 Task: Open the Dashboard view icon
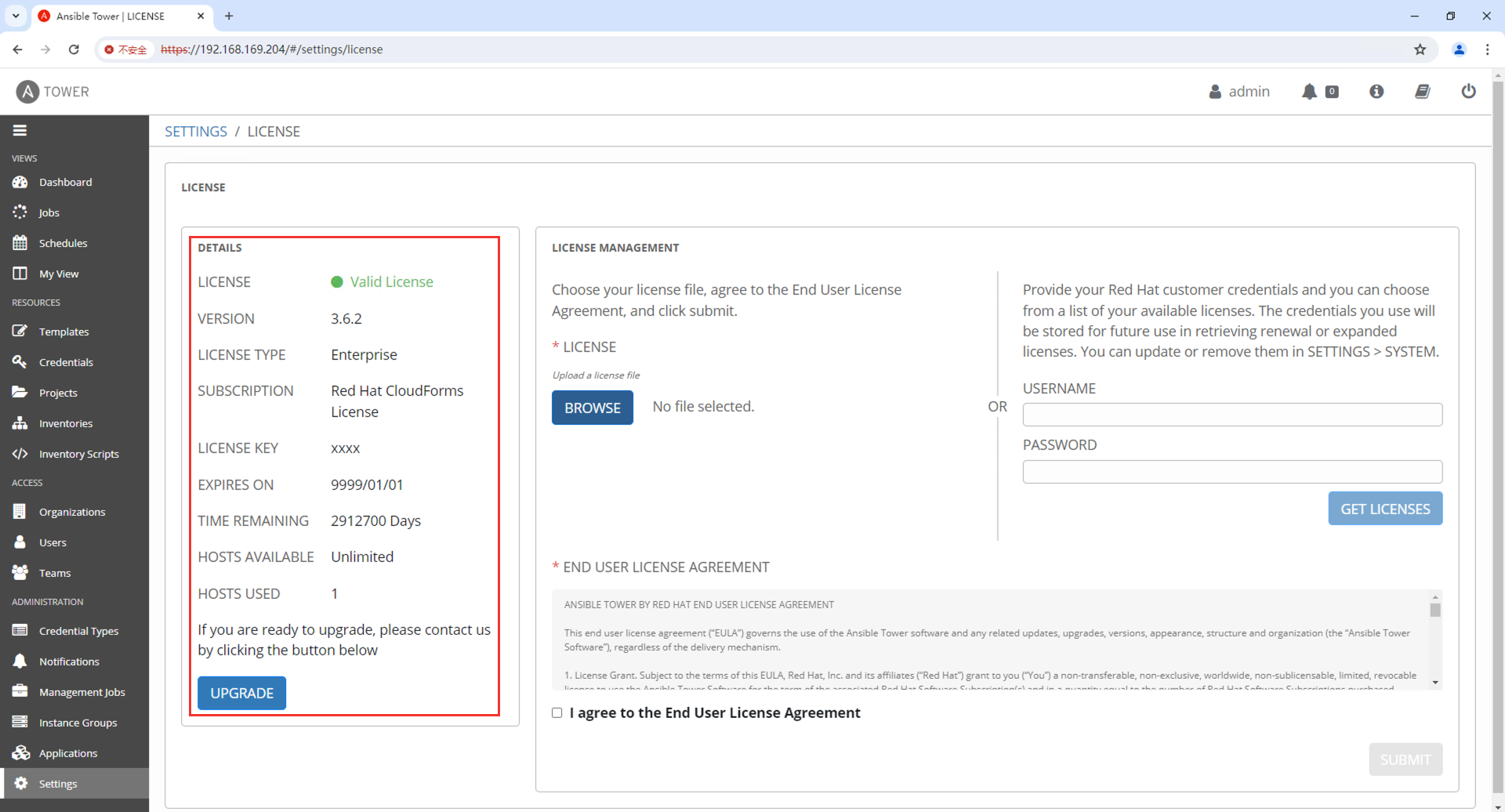coord(20,182)
